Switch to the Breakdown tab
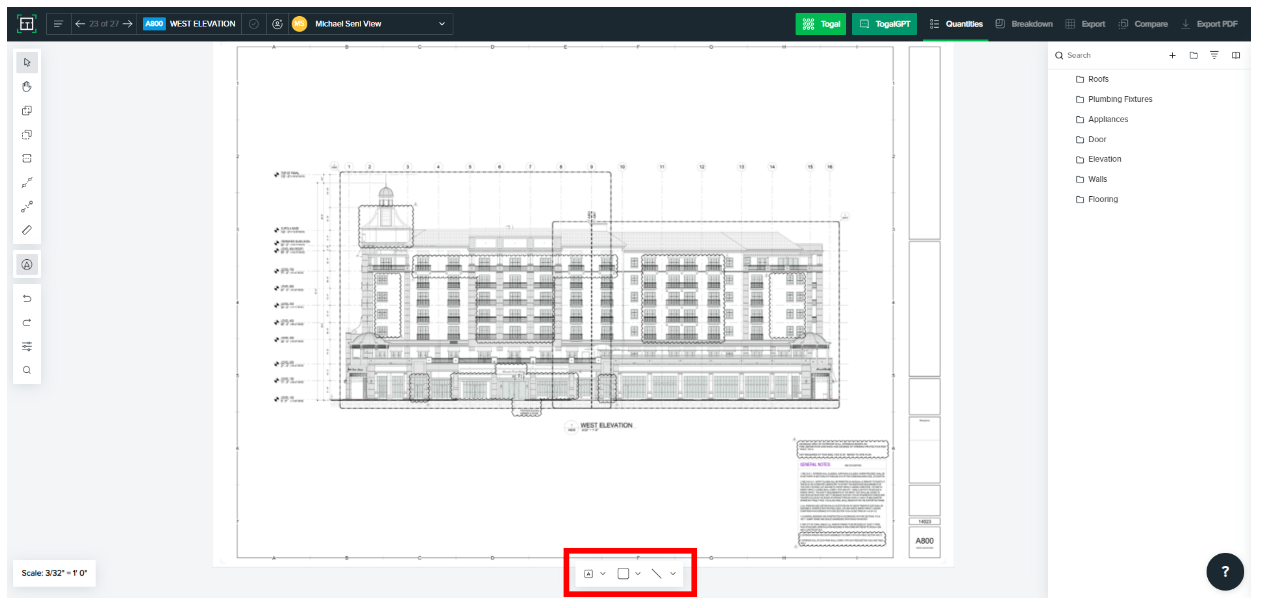Screen dimensions: 1266x608 point(1023,24)
